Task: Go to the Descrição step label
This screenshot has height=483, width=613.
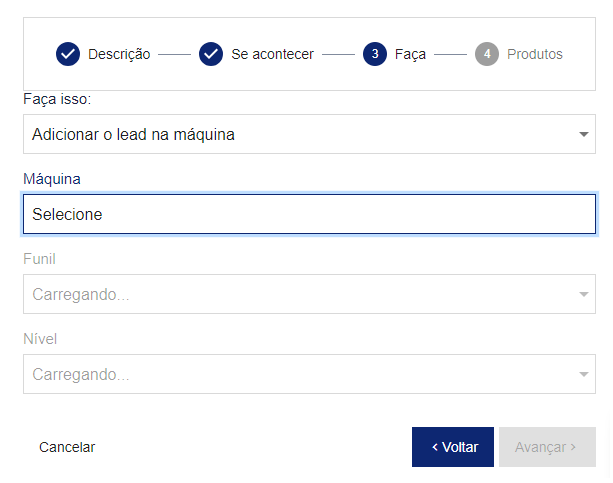Action: tap(119, 54)
